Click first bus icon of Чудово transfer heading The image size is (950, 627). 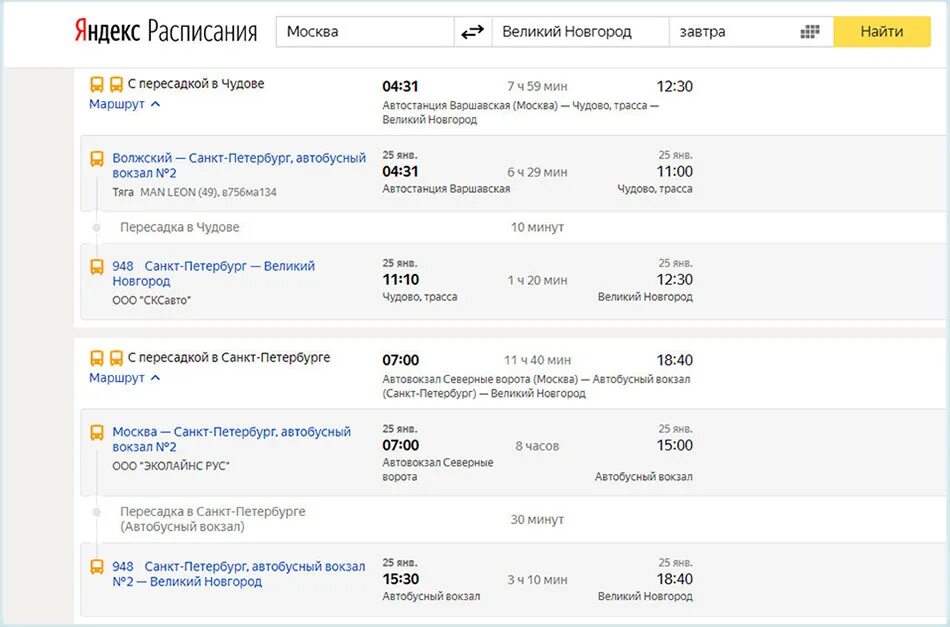coord(97,84)
